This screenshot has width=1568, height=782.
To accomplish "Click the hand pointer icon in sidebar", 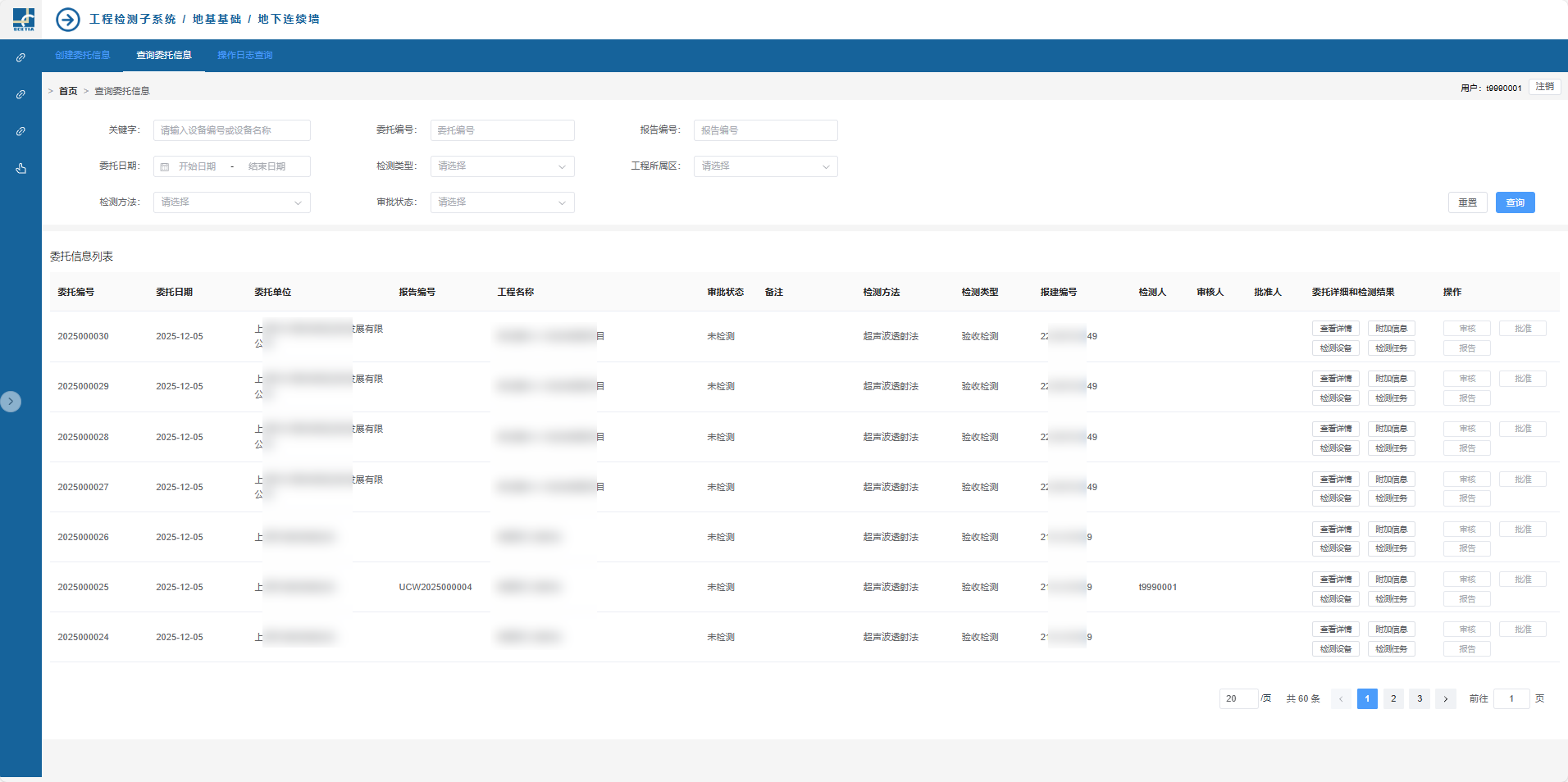I will point(21,168).
